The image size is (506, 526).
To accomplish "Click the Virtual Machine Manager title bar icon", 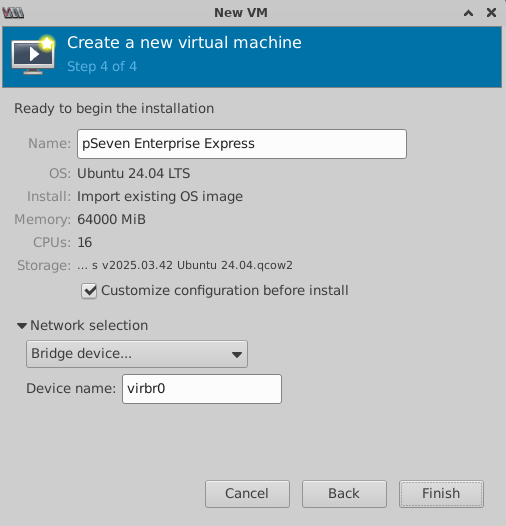I will click(13, 13).
